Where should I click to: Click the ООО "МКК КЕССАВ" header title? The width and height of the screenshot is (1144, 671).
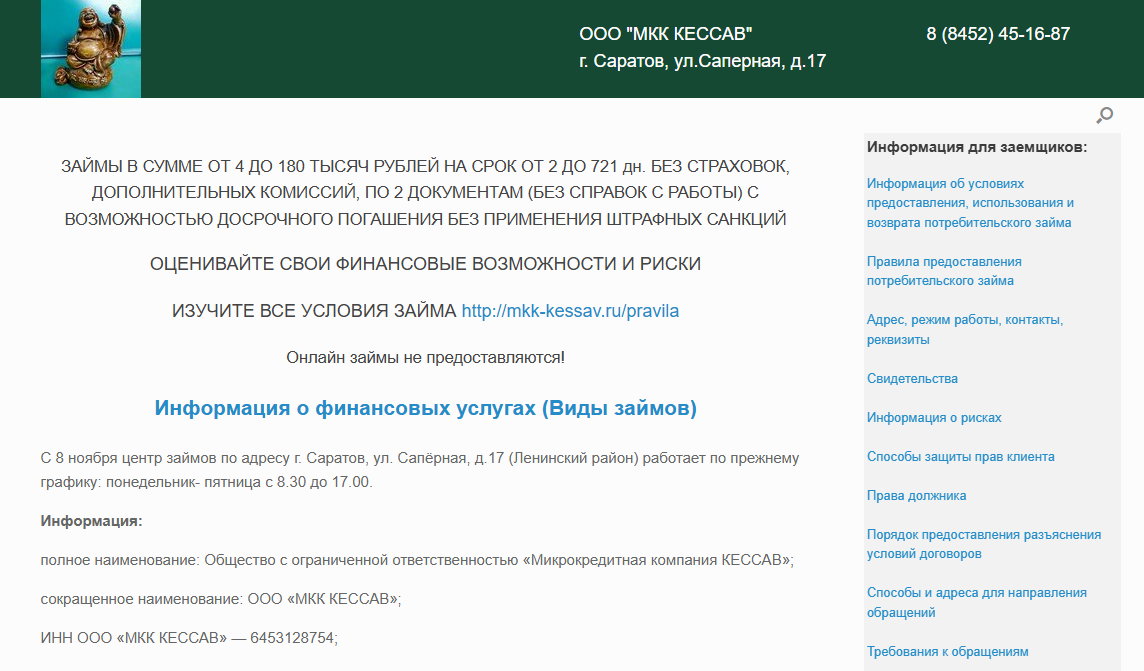click(665, 34)
